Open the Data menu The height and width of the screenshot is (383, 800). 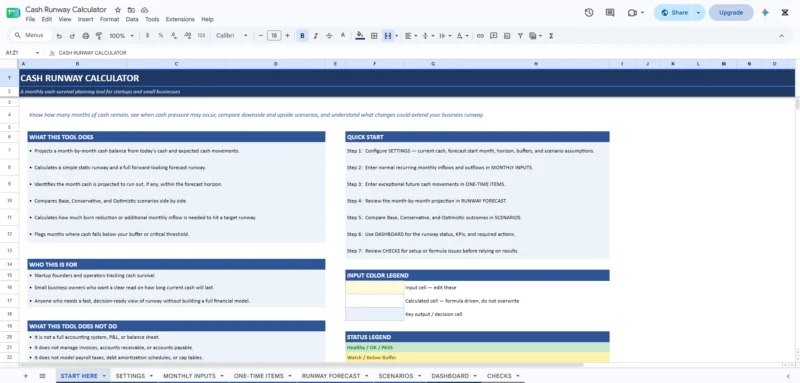point(132,19)
